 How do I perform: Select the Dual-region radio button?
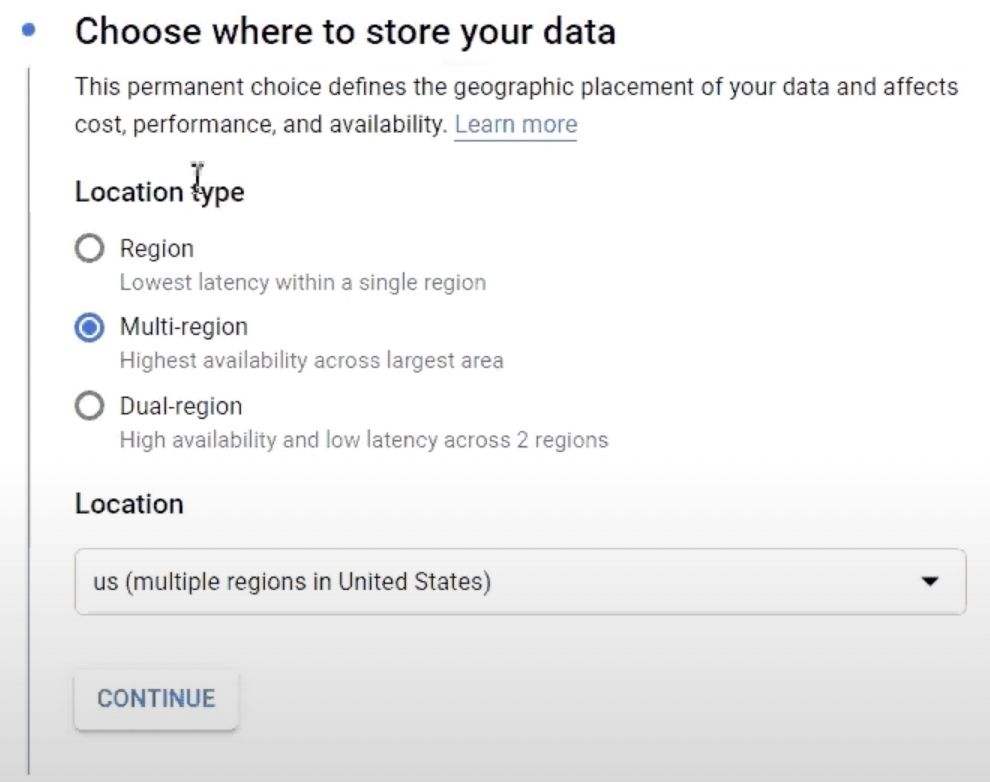[90, 406]
